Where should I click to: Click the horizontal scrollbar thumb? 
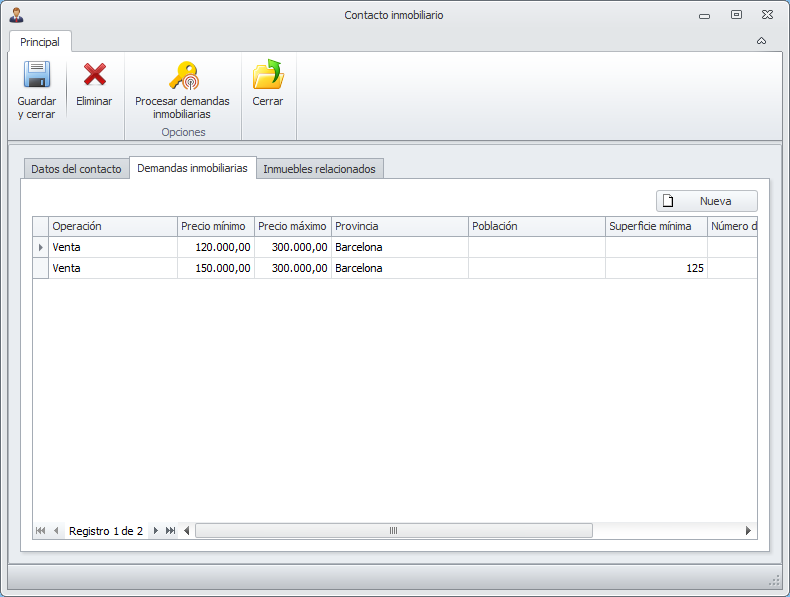394,530
